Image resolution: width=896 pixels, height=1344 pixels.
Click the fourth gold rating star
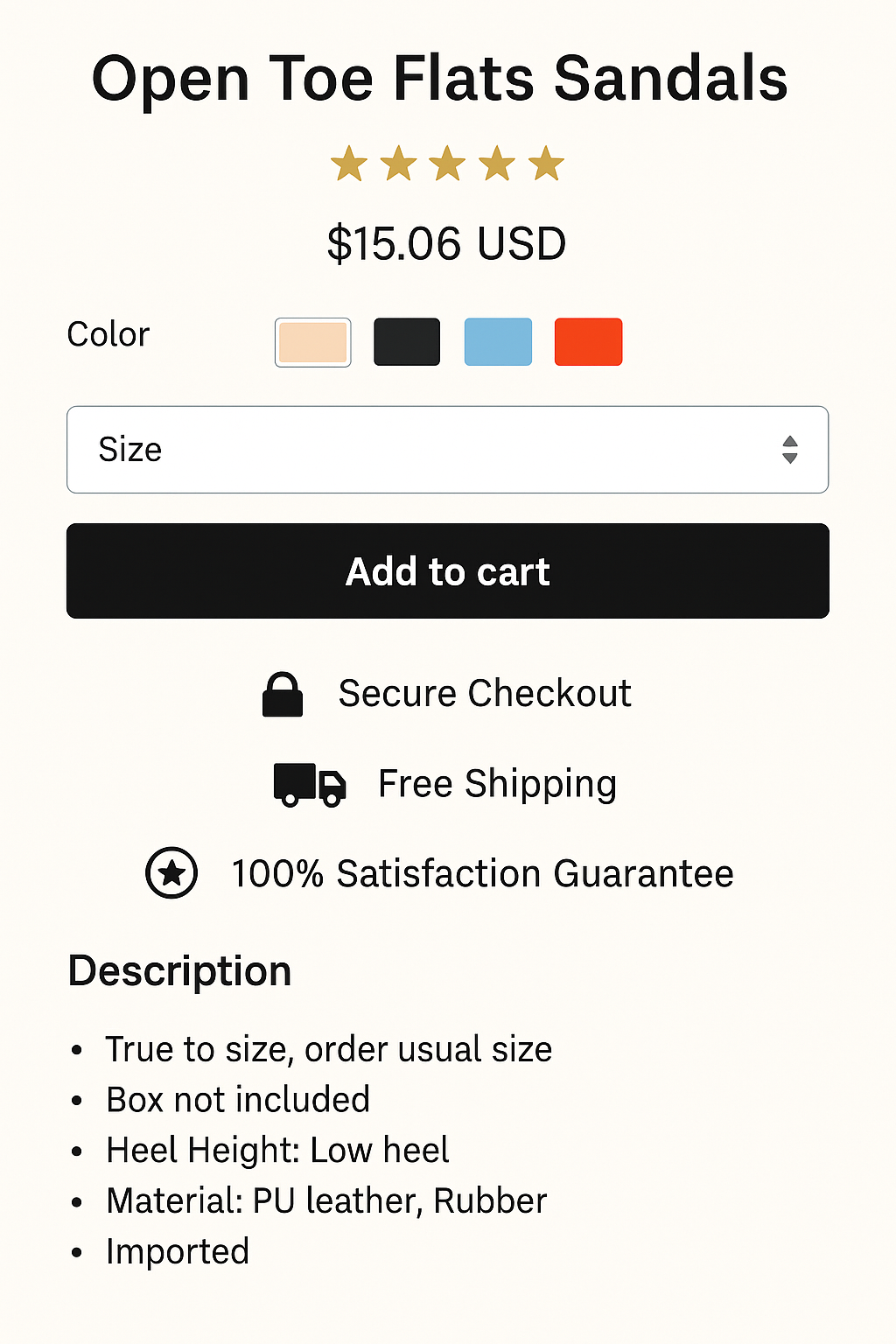pyautogui.click(x=497, y=164)
